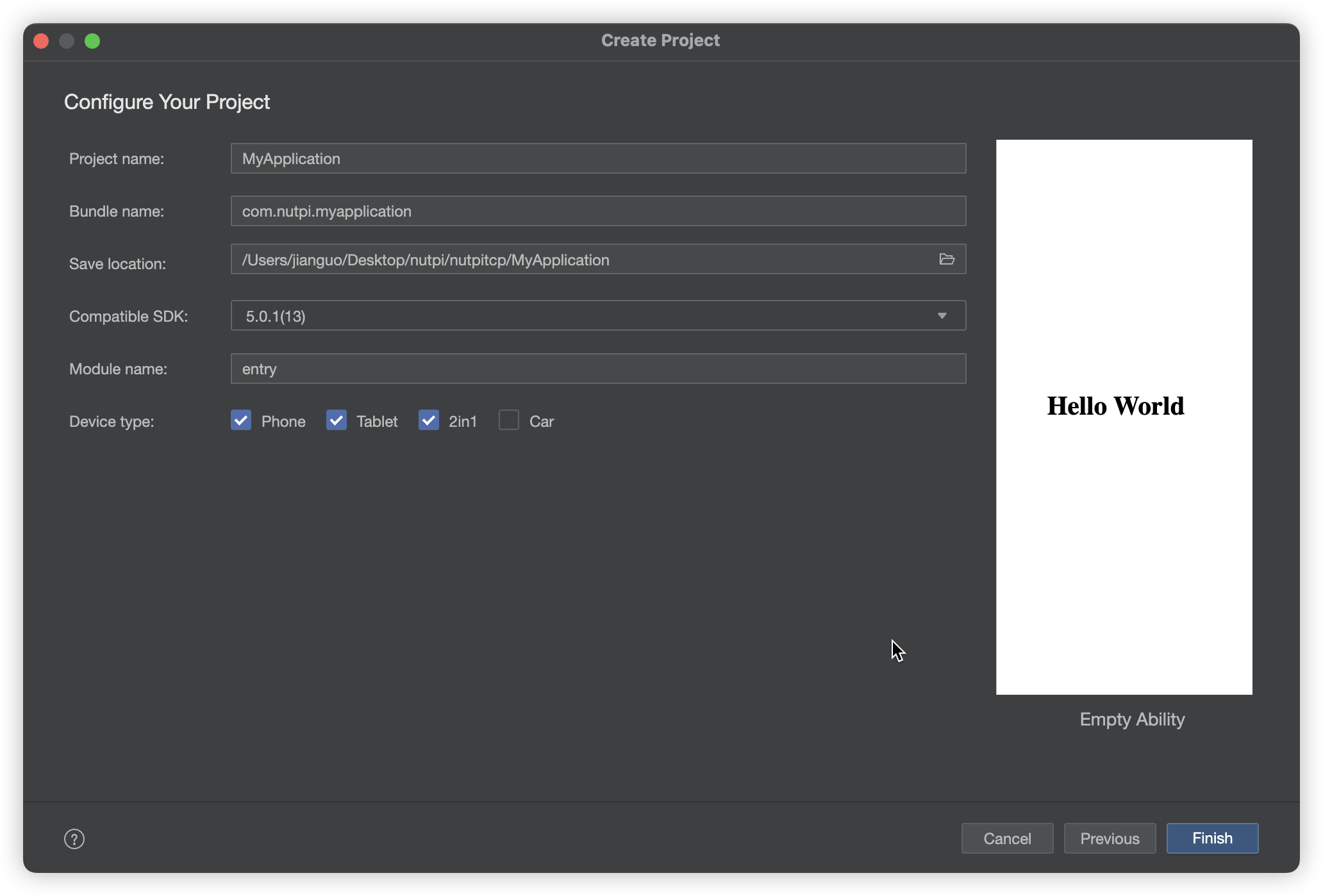Click the Finish button to create project
1323x896 pixels.
tap(1212, 838)
